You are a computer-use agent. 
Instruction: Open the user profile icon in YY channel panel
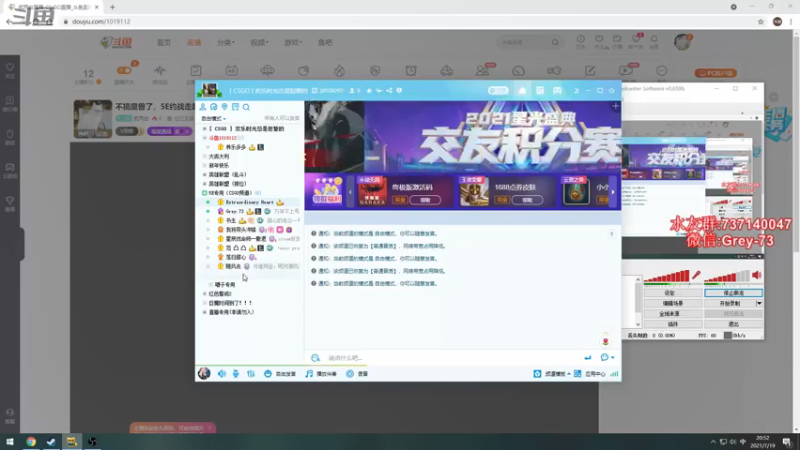tap(203, 107)
